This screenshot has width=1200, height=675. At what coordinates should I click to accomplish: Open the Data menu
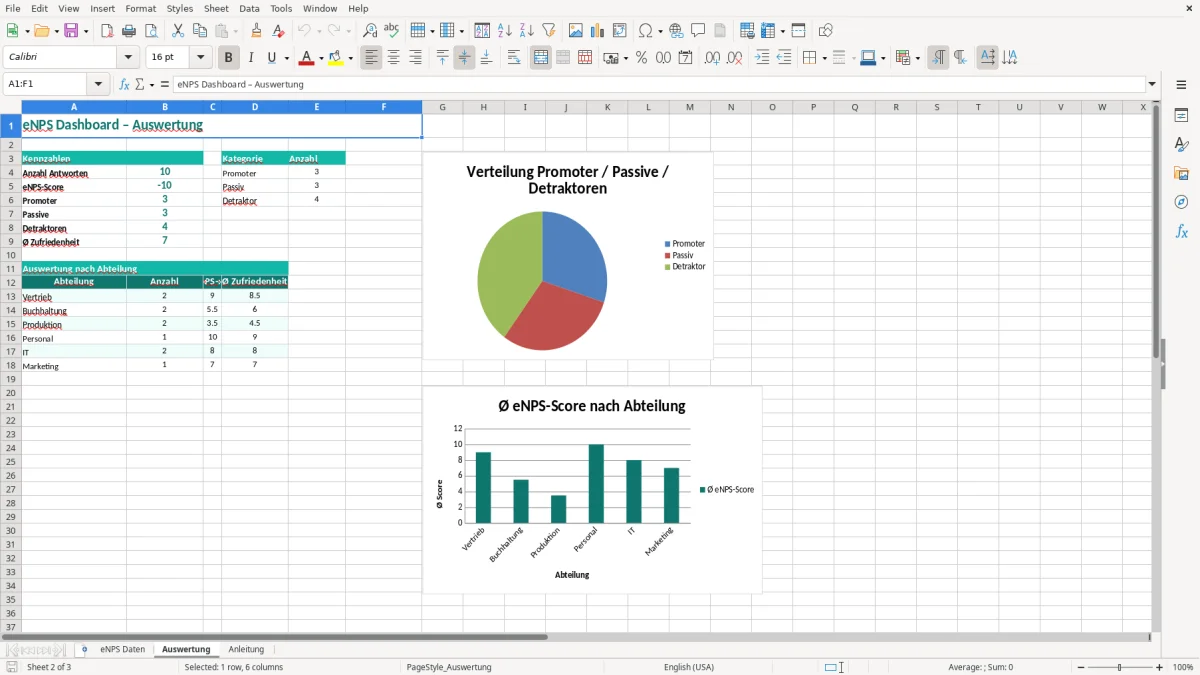pos(249,8)
